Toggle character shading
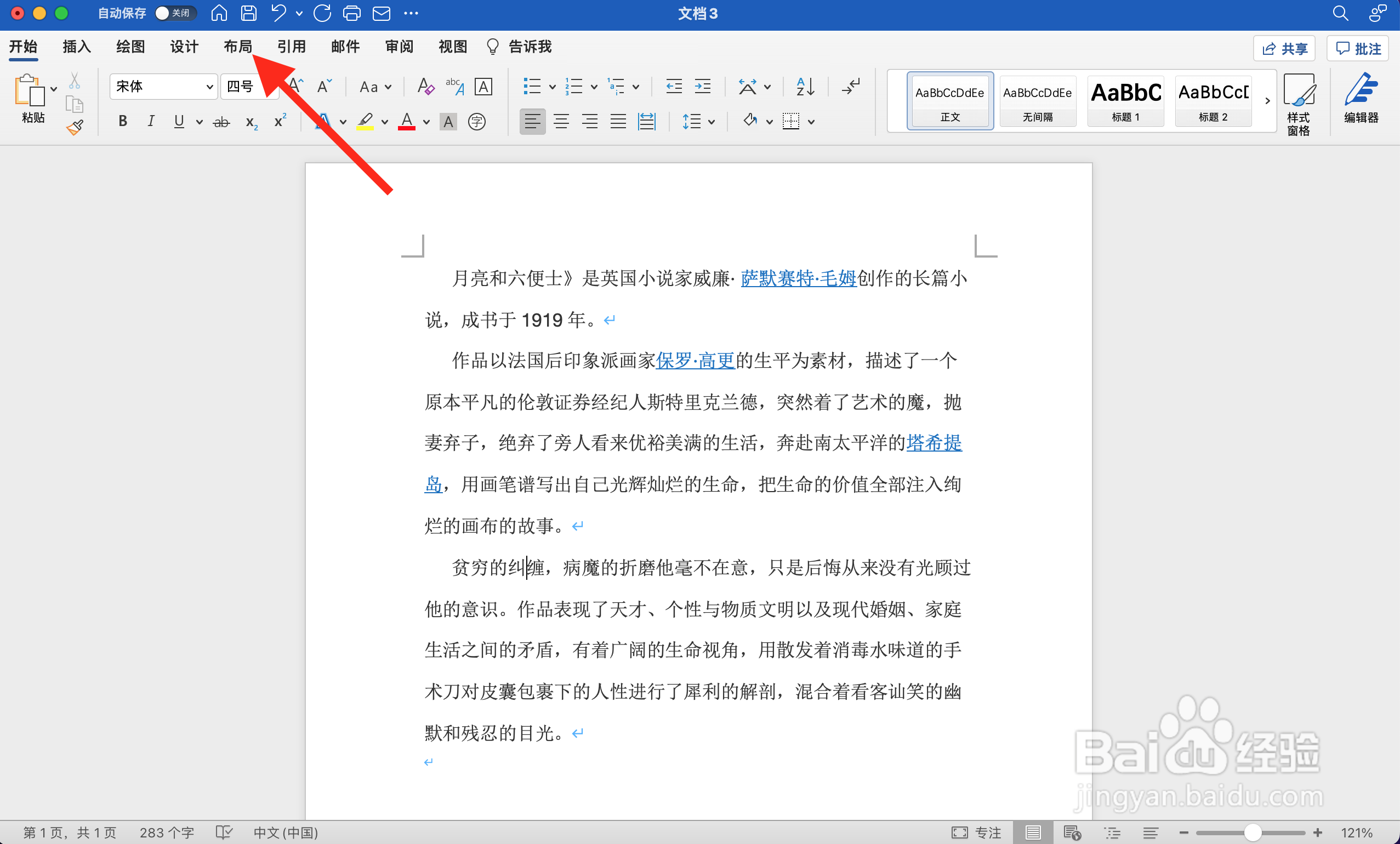Image resolution: width=1400 pixels, height=844 pixels. click(x=448, y=122)
